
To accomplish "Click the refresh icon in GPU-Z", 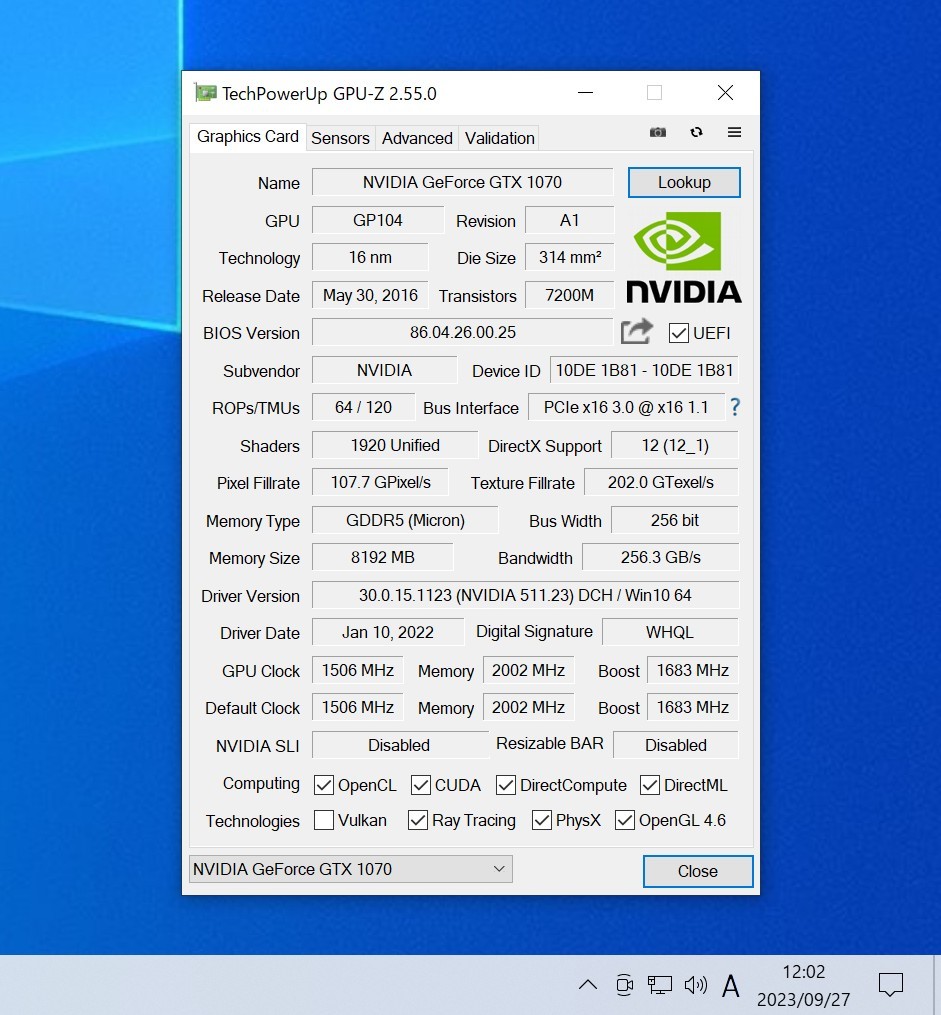I will [696, 132].
